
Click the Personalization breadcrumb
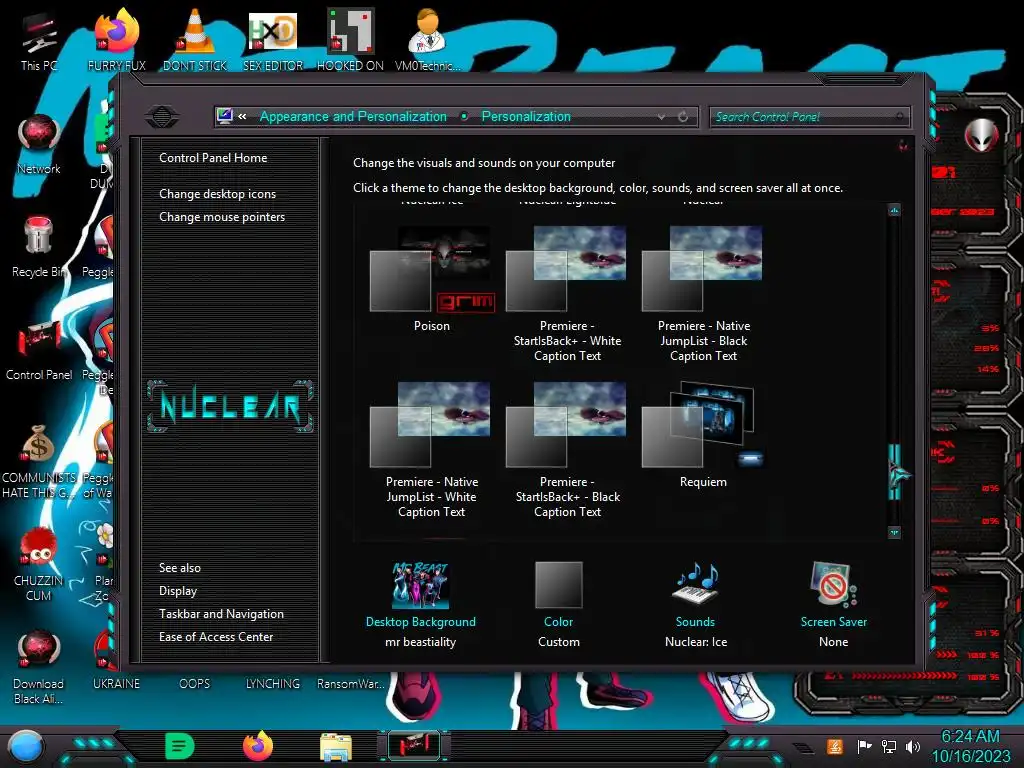pos(526,117)
